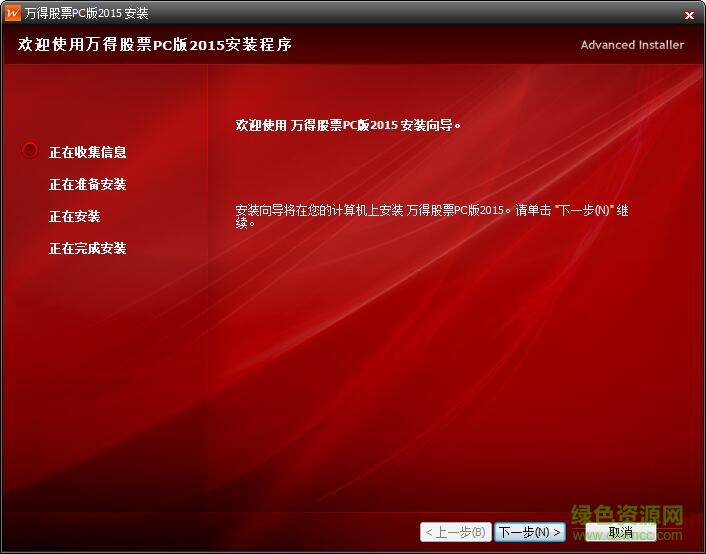Image resolution: width=706 pixels, height=554 pixels.
Task: Select the 正在准备安装 step label
Action: [x=88, y=184]
